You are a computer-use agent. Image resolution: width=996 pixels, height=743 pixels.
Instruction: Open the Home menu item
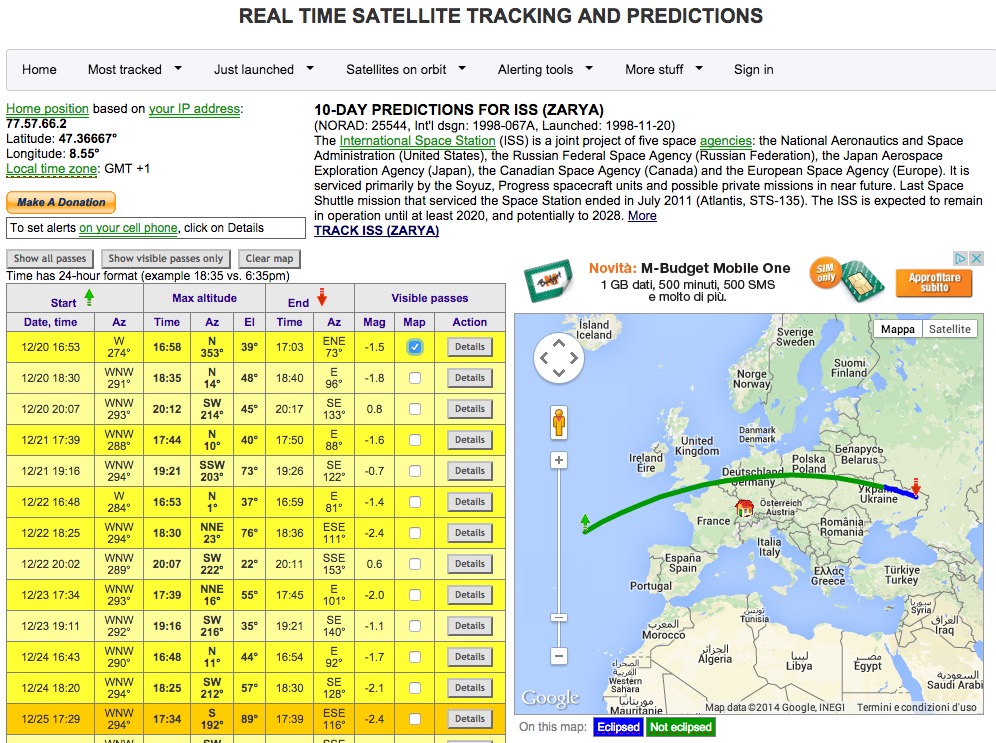pos(39,69)
